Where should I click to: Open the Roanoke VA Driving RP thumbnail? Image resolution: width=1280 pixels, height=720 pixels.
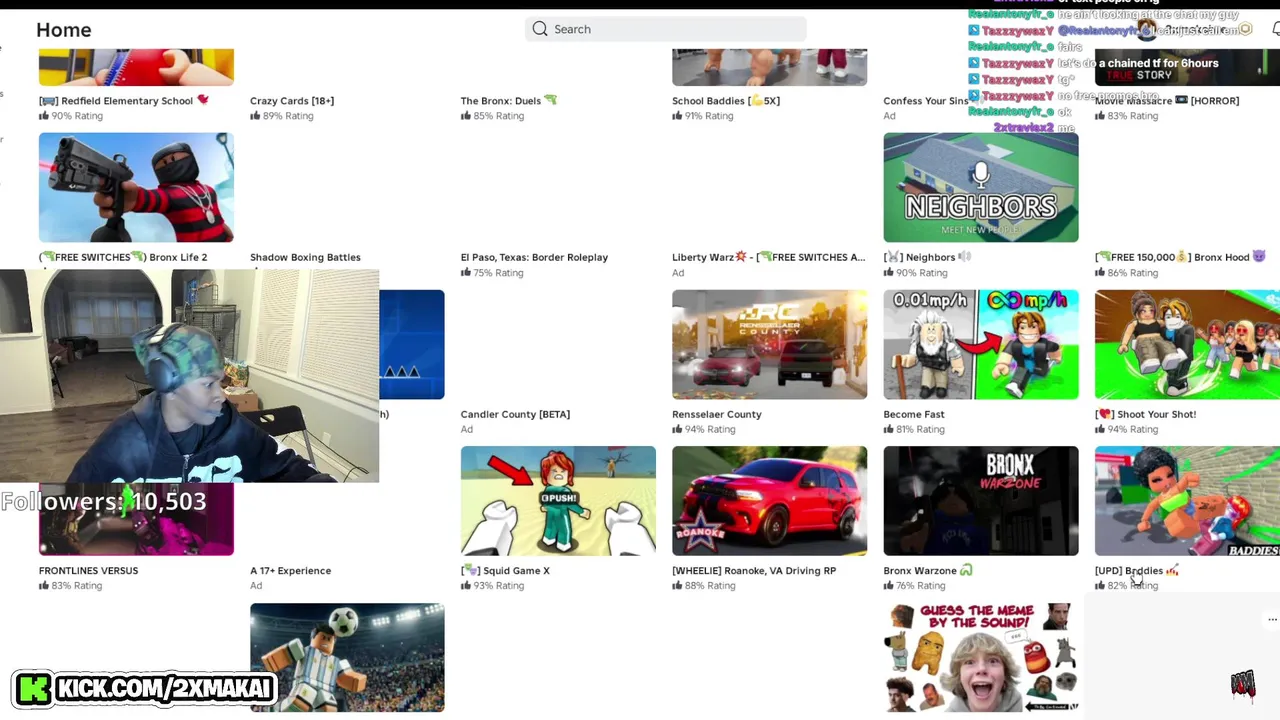[x=769, y=501]
